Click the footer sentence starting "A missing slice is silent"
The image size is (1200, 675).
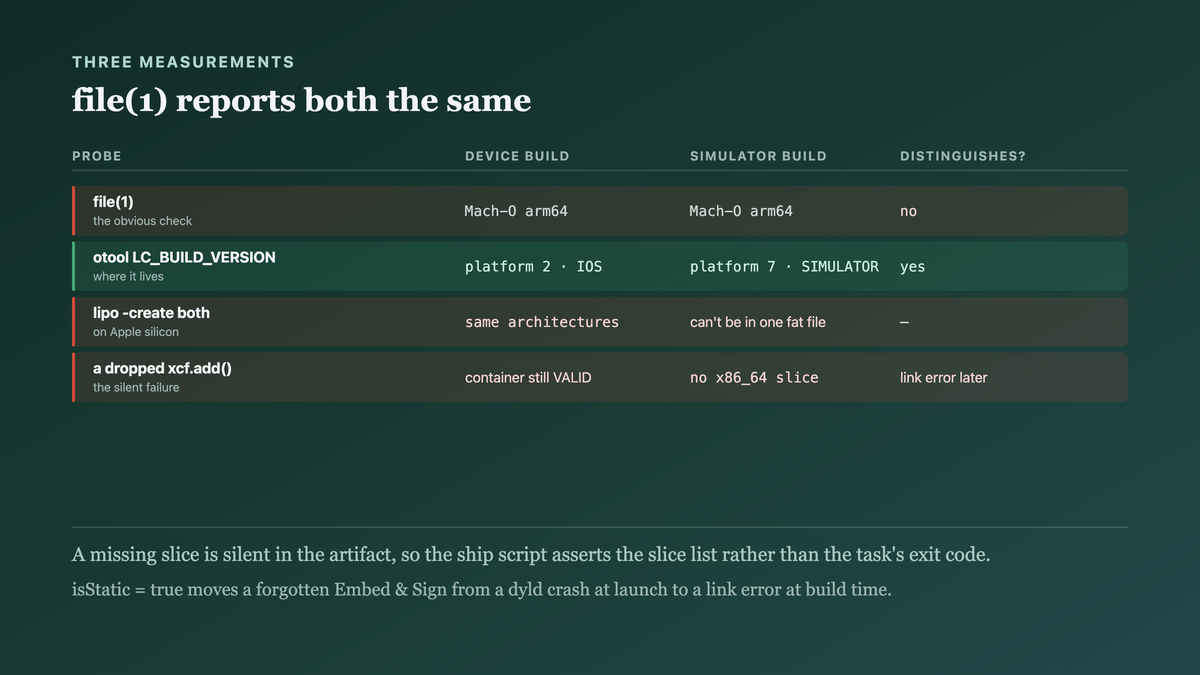[531, 555]
